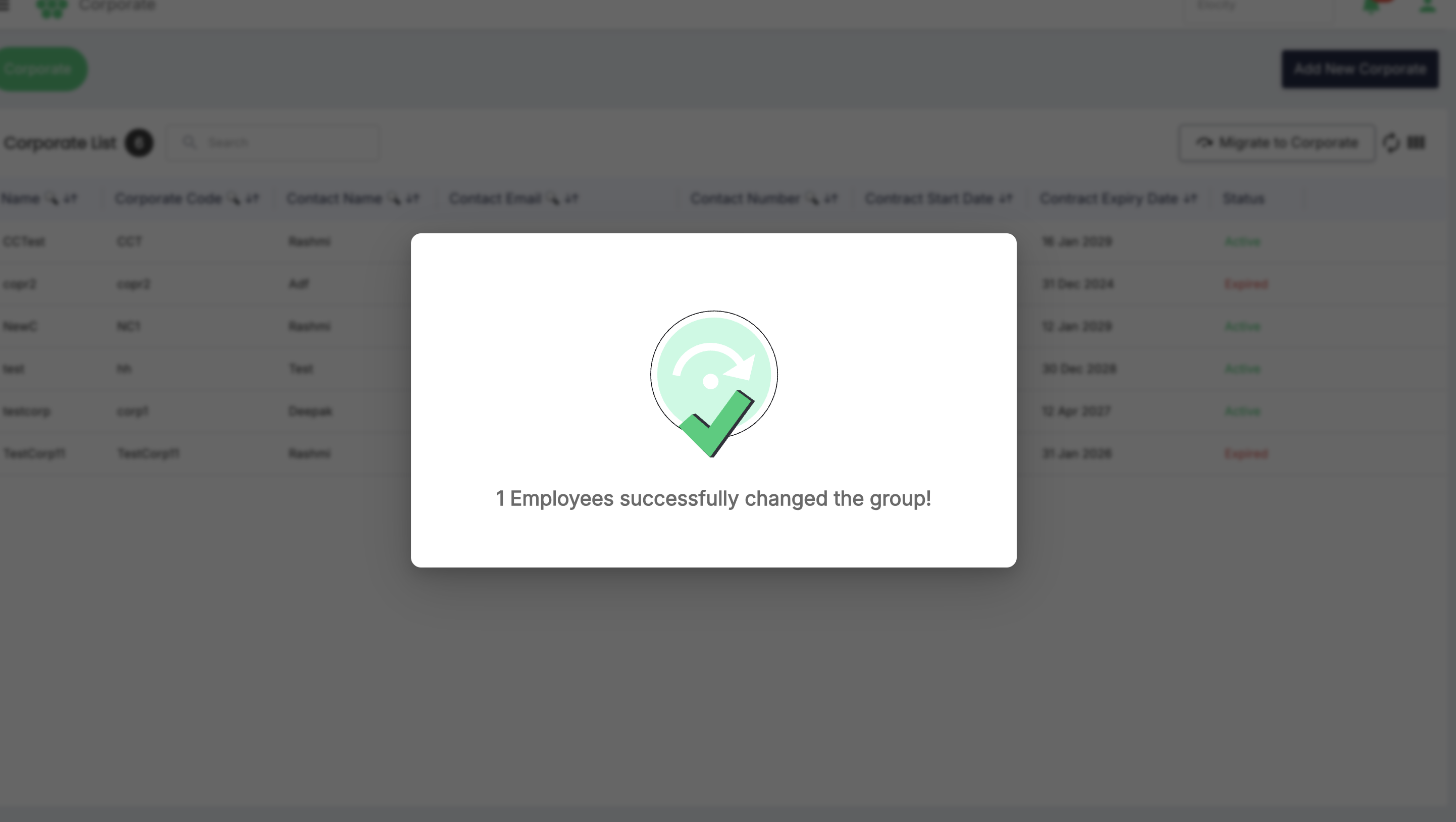Screen dimensions: 1456x822
Task: Open the column layout icon
Action: point(1416,142)
